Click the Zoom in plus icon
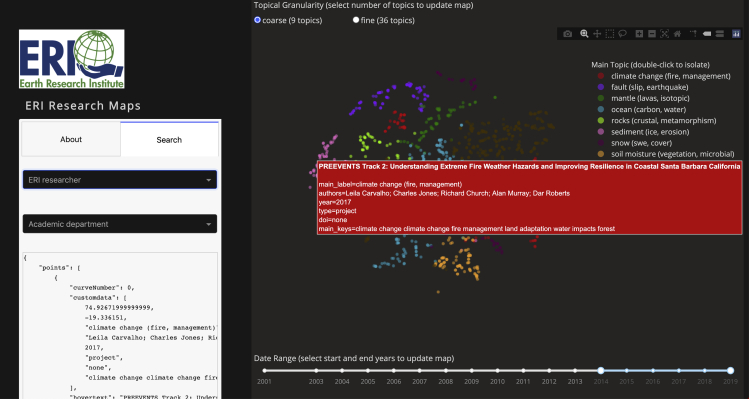749x399 pixels. pyautogui.click(x=639, y=34)
